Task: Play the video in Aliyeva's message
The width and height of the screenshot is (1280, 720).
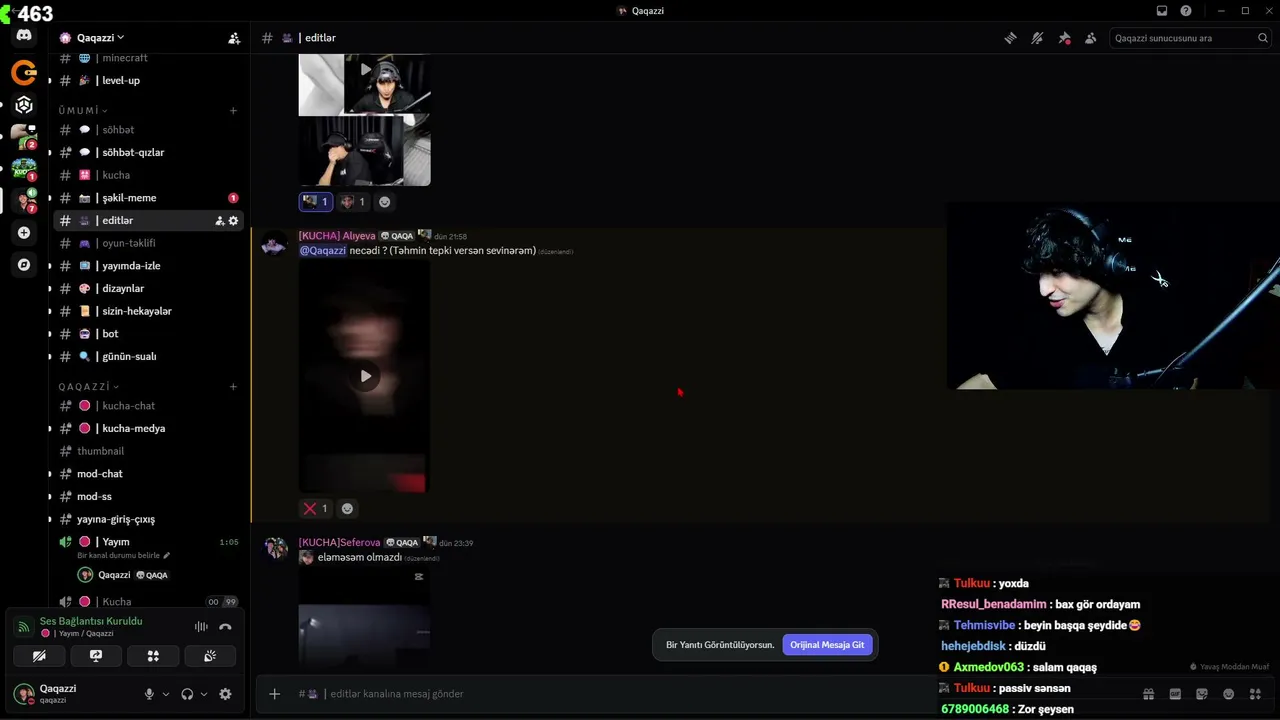Action: pyautogui.click(x=365, y=376)
